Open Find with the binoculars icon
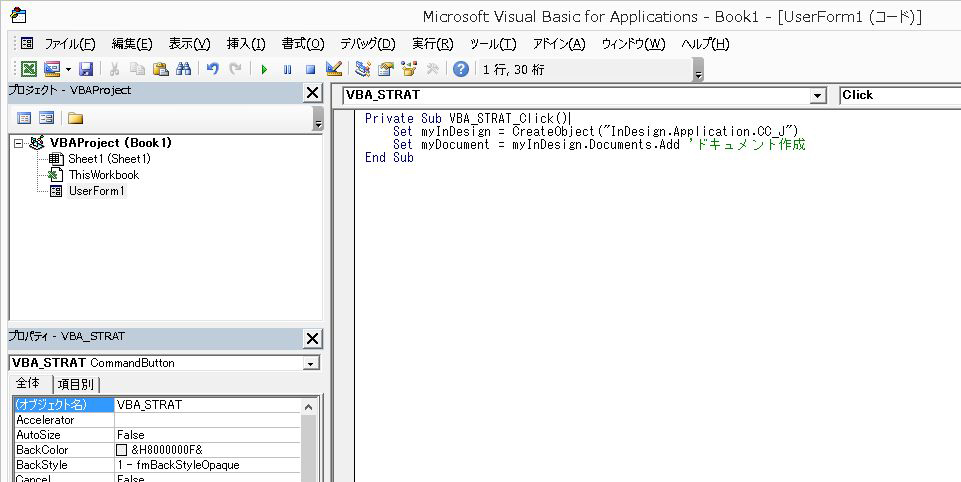This screenshot has height=482, width=961. [183, 69]
